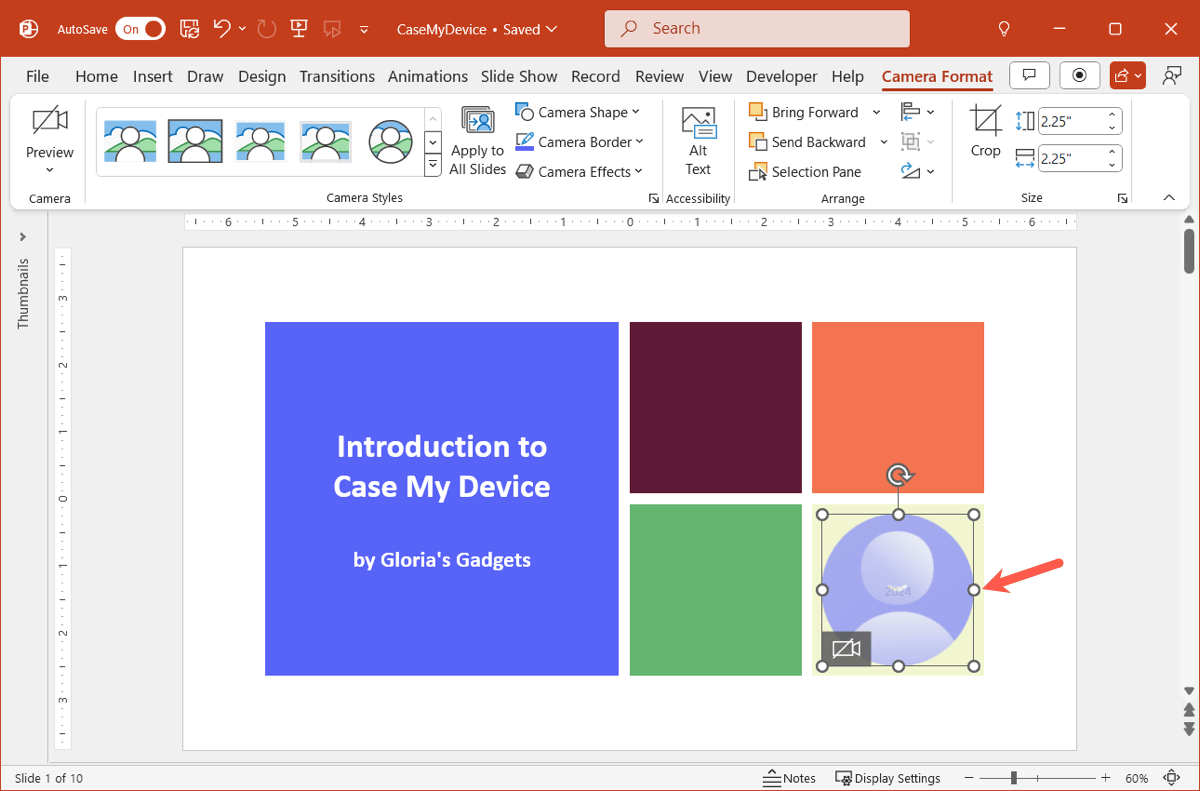Open the Share button dropdown
1200x791 pixels.
point(1128,75)
